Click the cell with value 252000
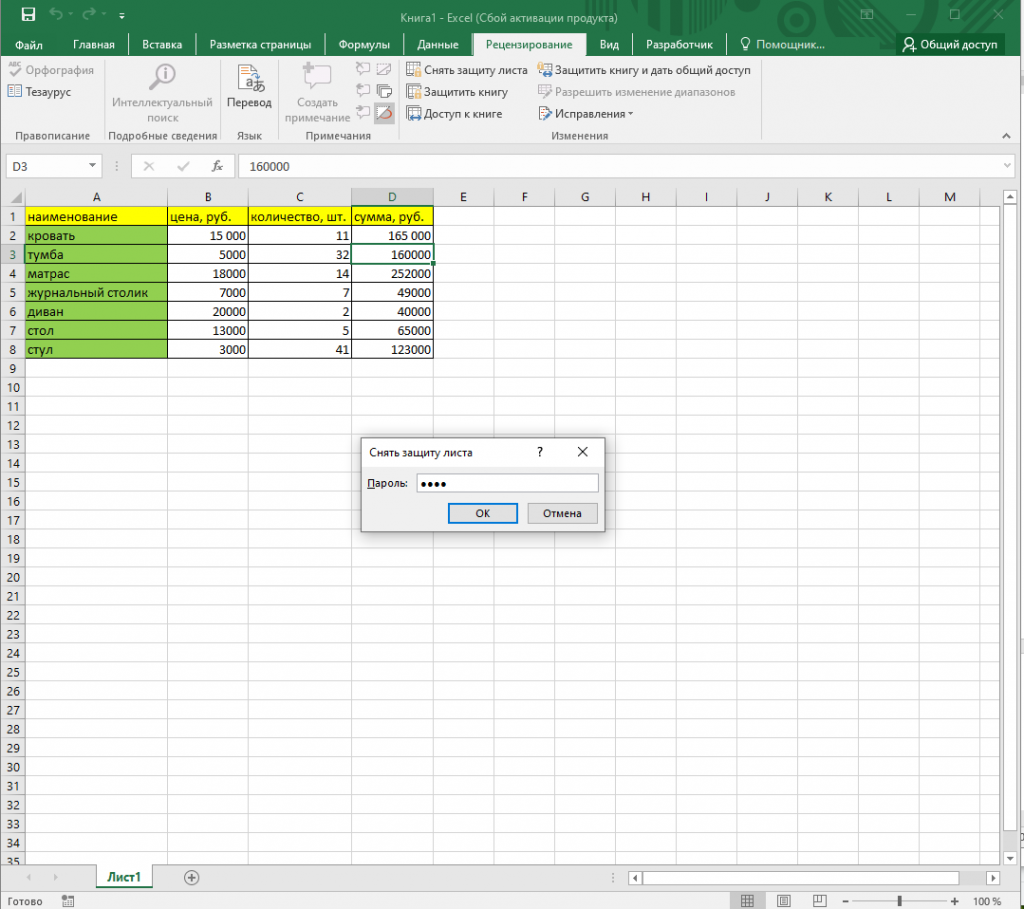 coord(392,274)
